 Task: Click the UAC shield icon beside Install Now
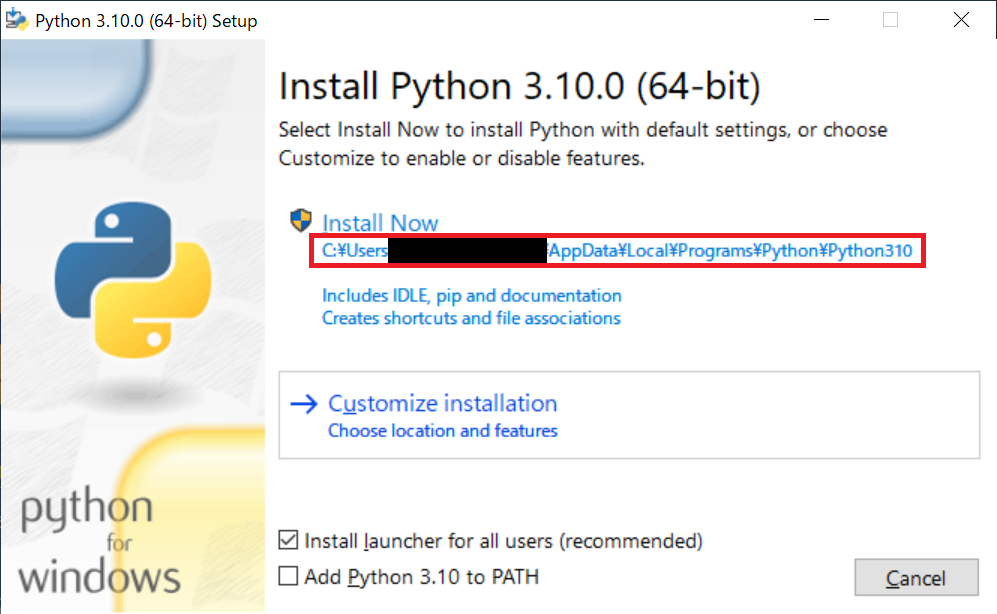301,221
